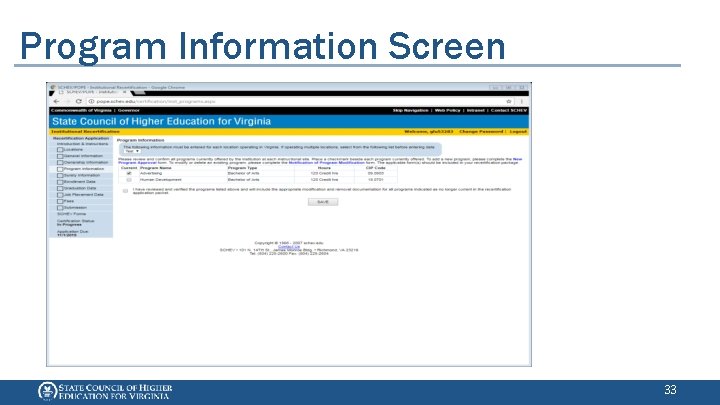Open Fees in the sidebar

point(68,201)
